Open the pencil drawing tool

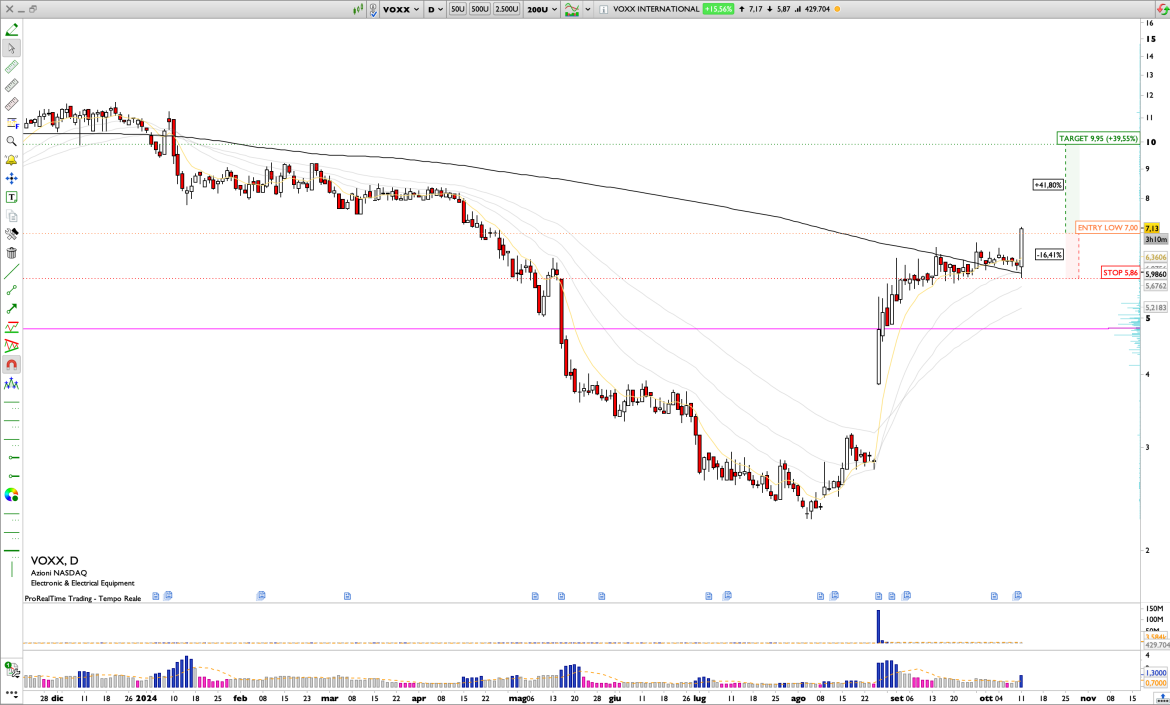11,27
